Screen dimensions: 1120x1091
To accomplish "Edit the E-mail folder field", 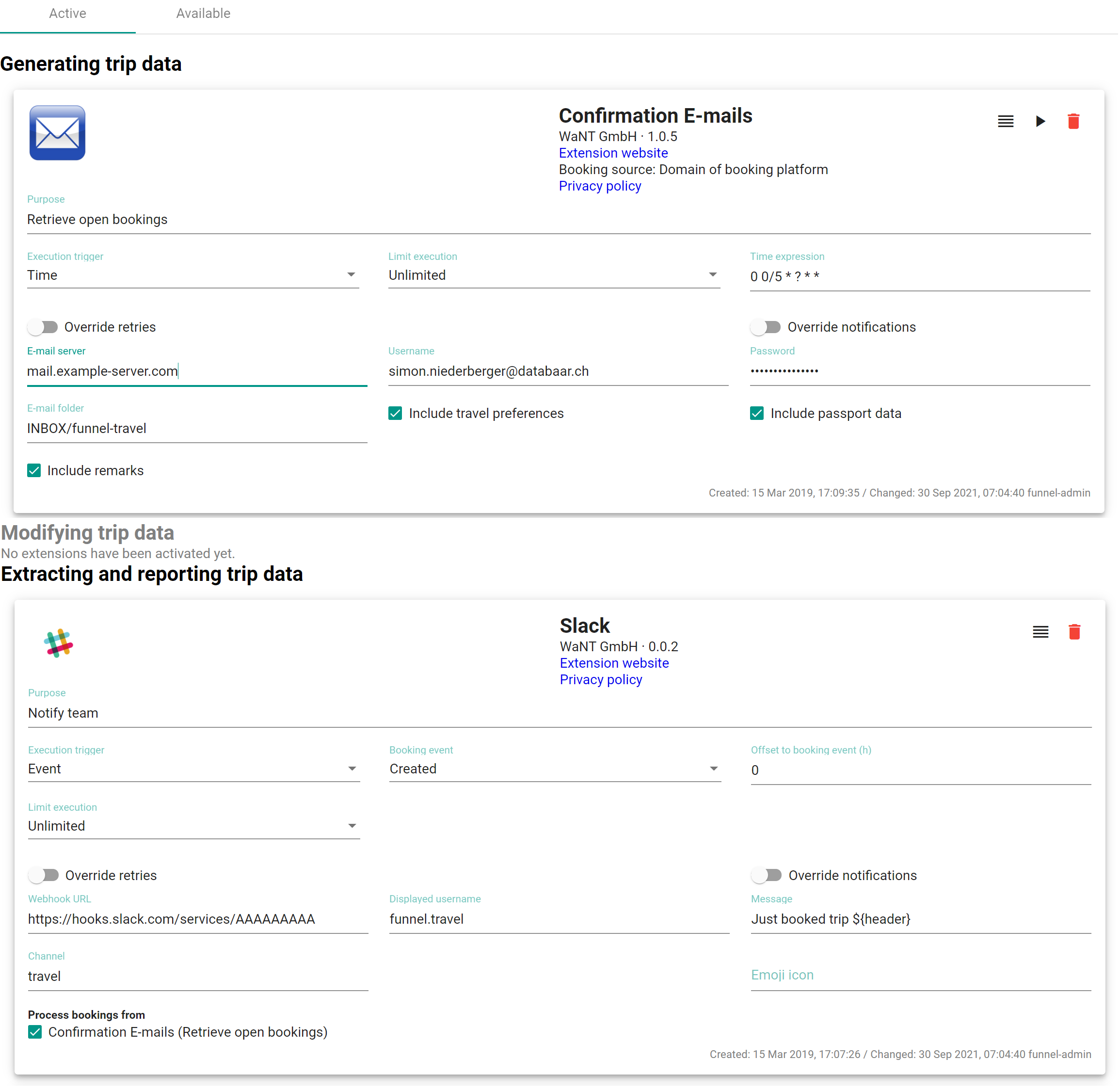I will click(198, 429).
